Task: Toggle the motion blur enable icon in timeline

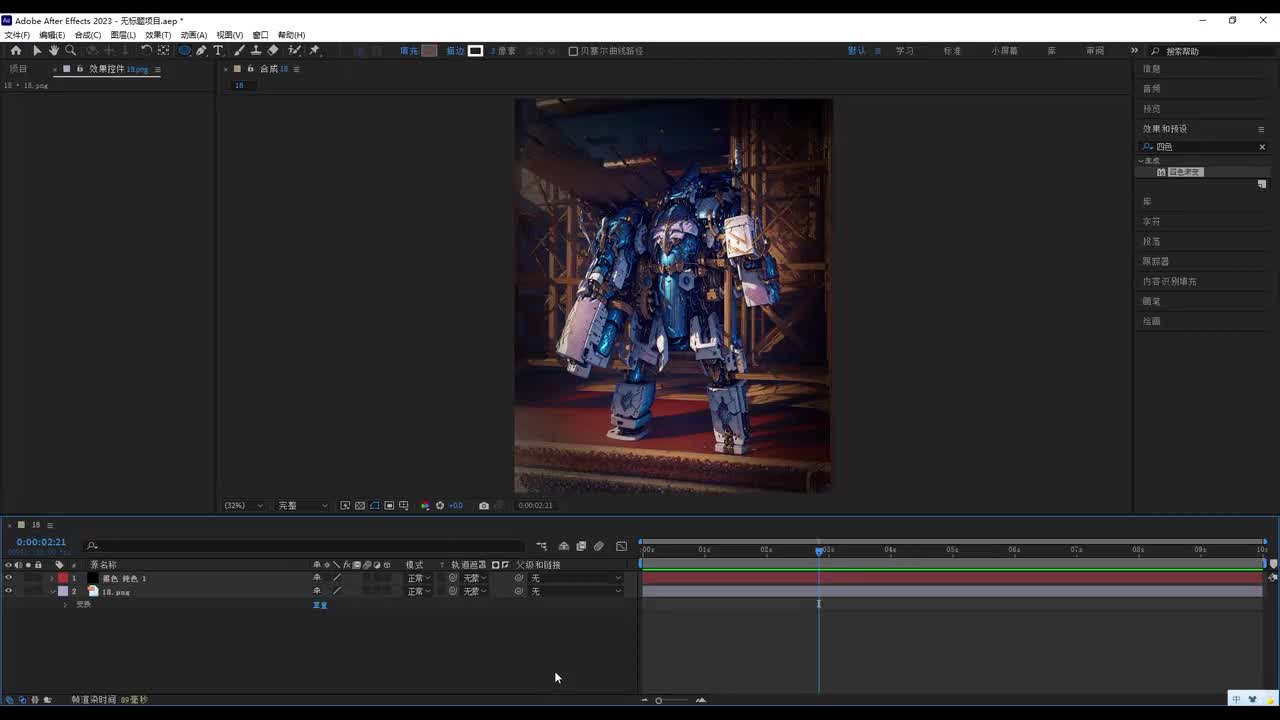Action: (x=598, y=546)
